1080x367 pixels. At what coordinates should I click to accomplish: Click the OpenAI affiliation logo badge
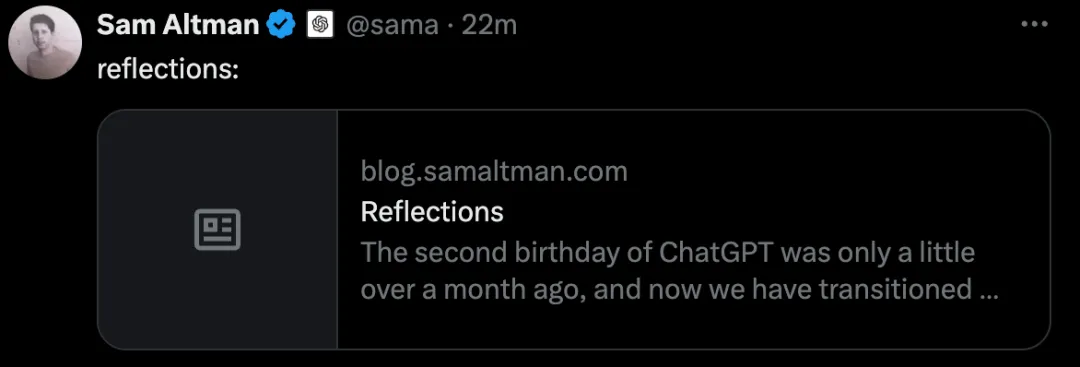point(320,25)
